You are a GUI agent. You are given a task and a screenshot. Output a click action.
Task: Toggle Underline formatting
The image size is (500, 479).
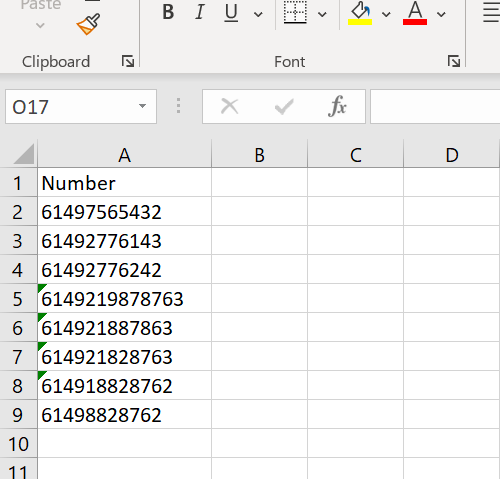point(231,13)
